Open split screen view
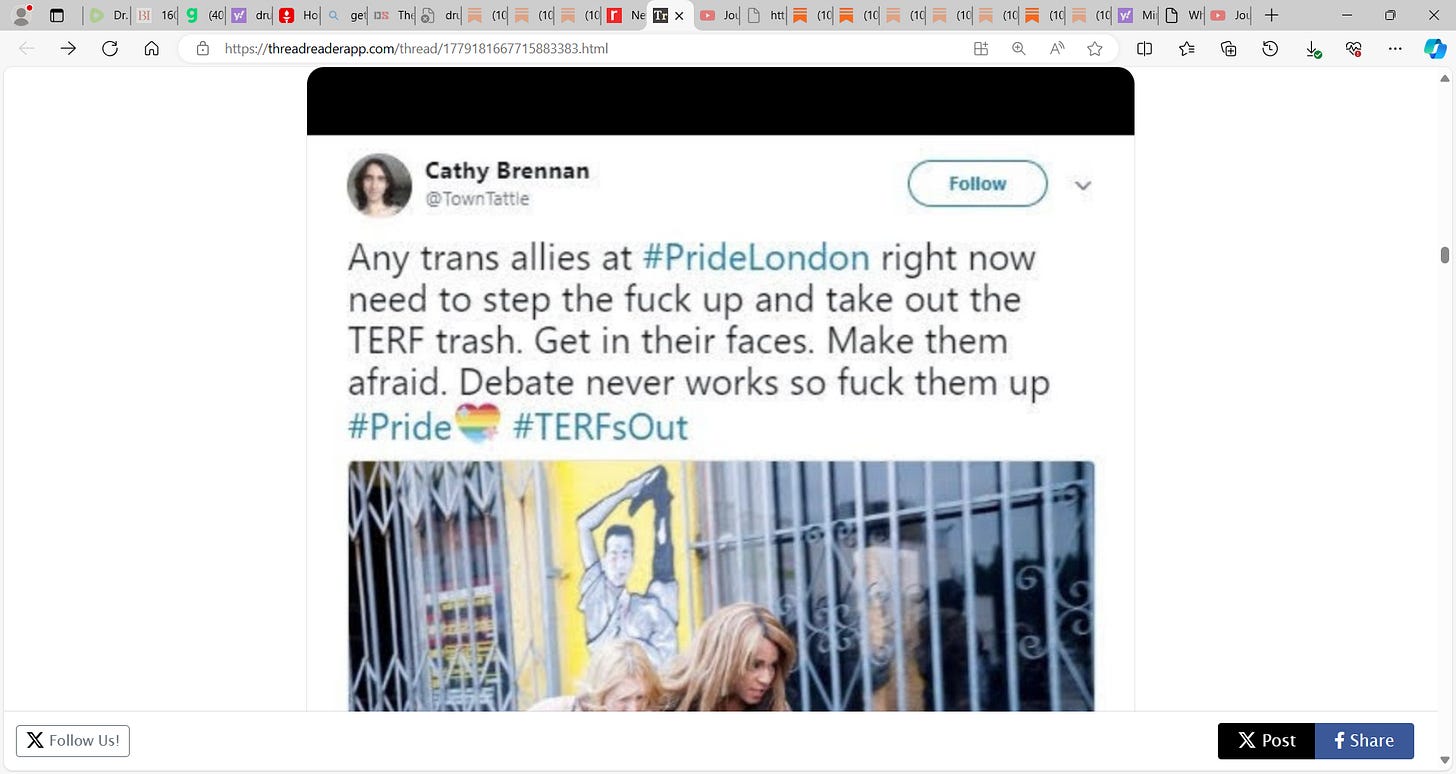The width and height of the screenshot is (1456, 774). [1145, 48]
